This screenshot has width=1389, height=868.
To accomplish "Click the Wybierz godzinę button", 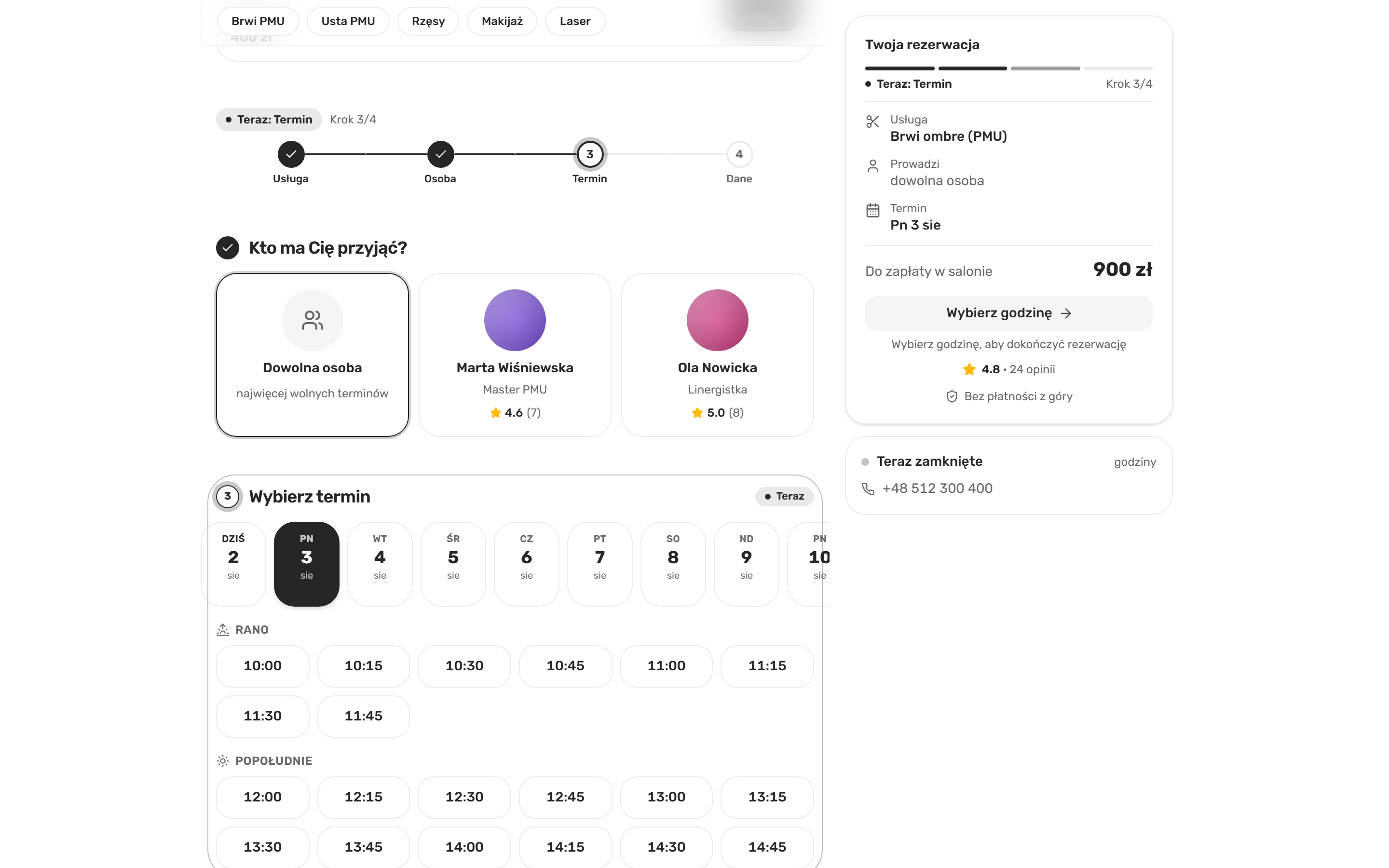I will click(x=1008, y=313).
